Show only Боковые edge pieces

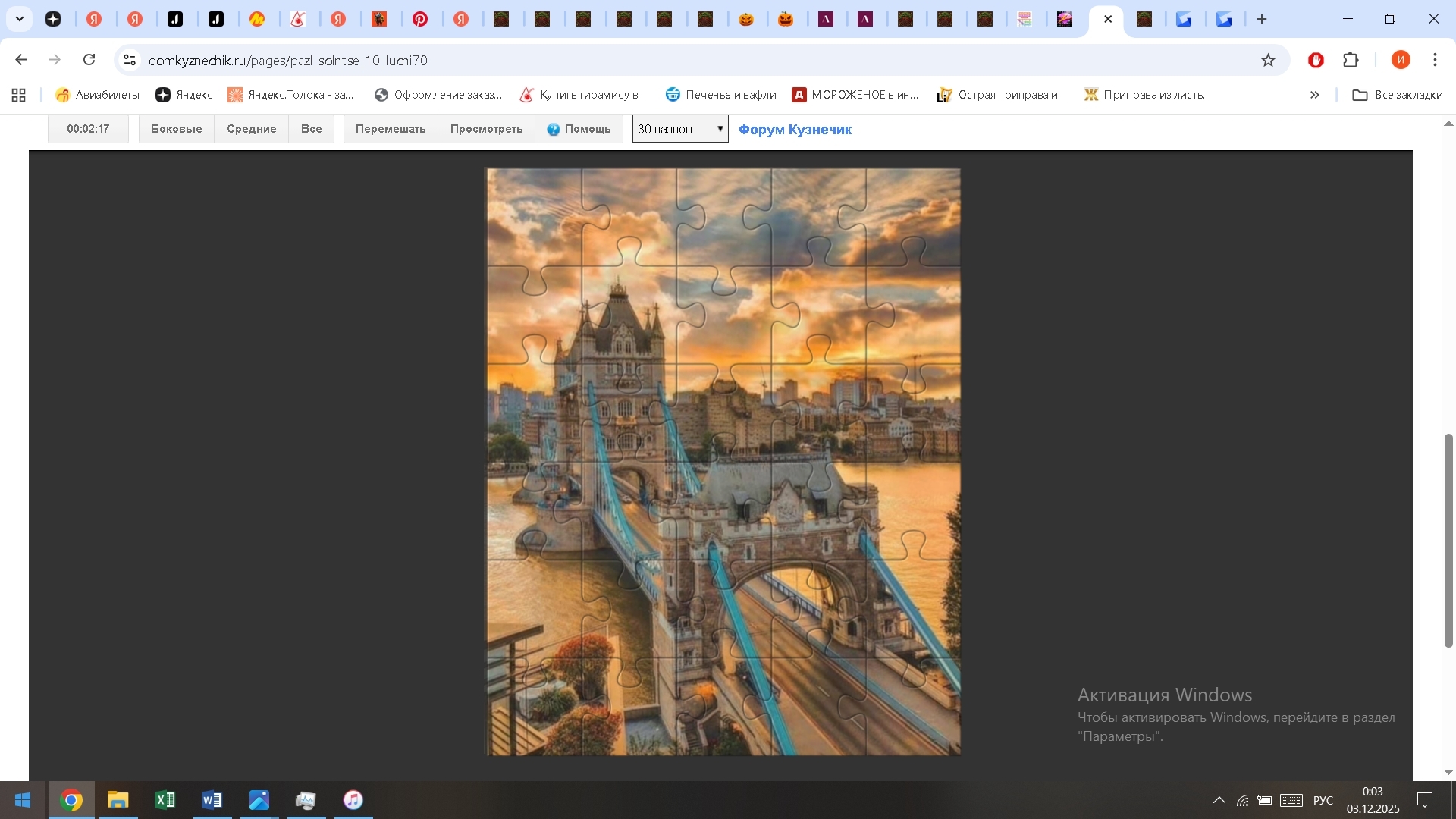coord(176,129)
